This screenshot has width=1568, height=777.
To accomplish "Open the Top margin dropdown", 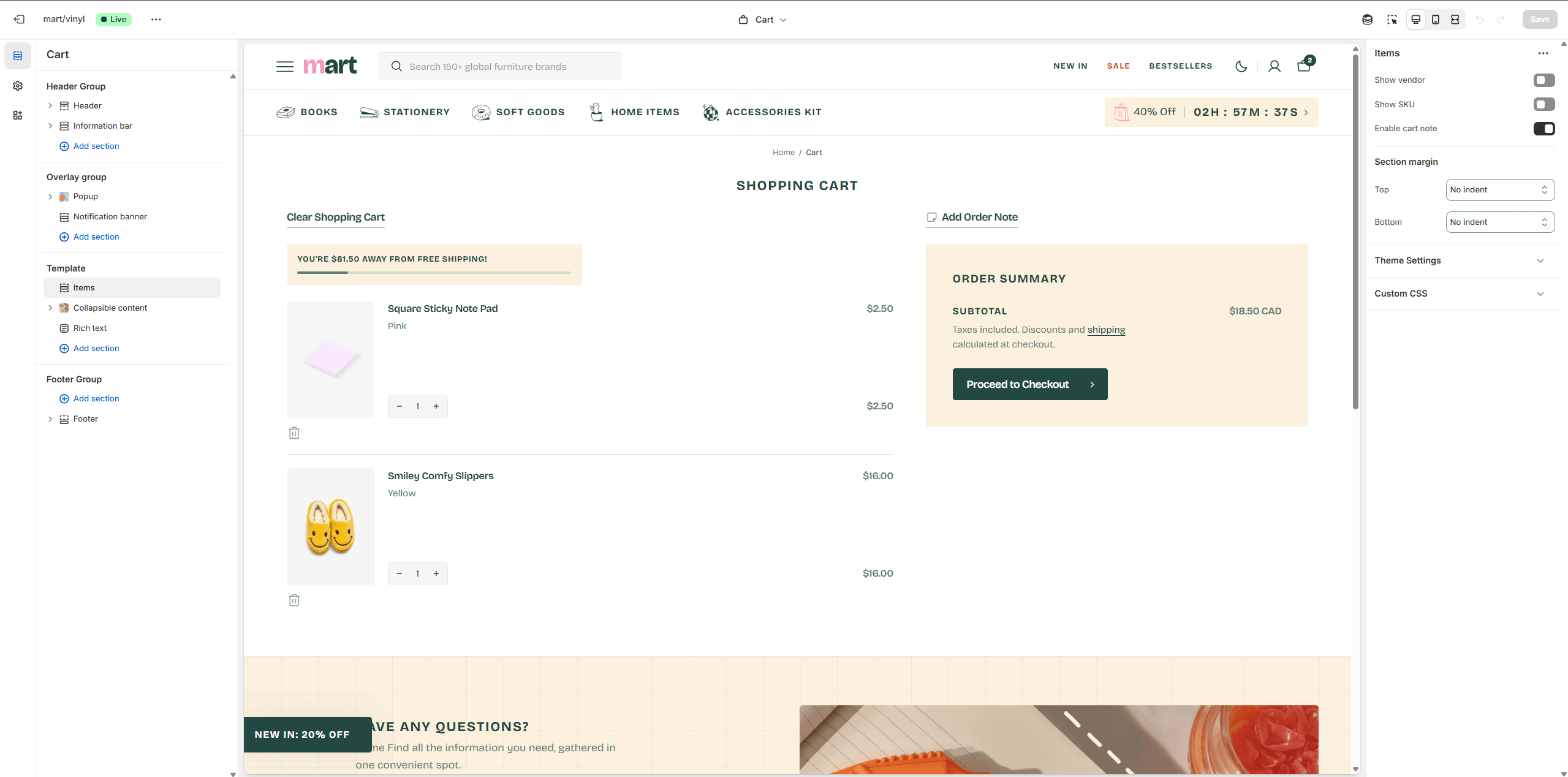I will pos(1499,190).
